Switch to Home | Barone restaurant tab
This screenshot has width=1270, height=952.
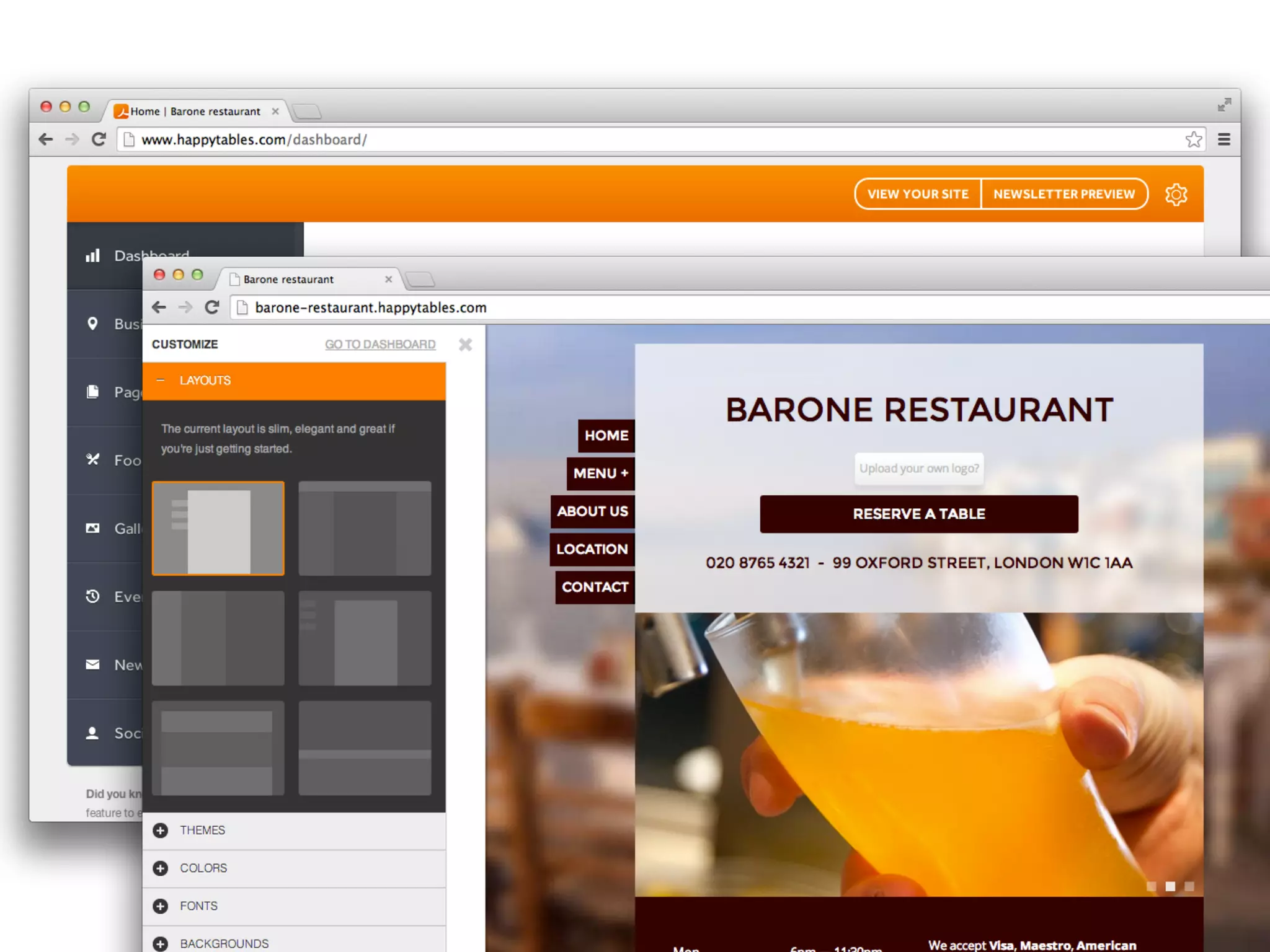pos(195,112)
